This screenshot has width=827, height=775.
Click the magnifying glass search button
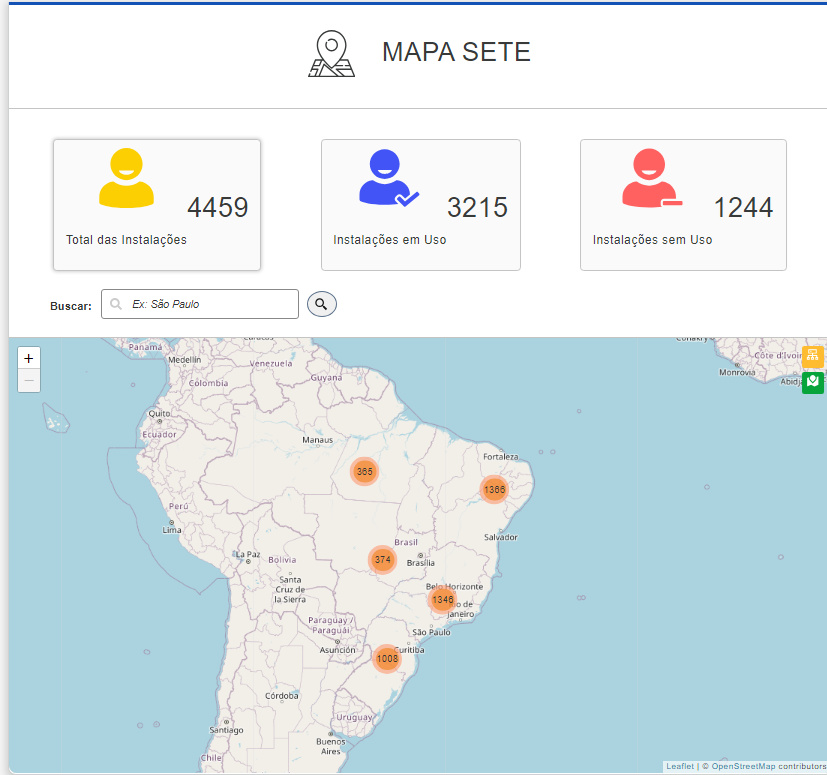(321, 304)
